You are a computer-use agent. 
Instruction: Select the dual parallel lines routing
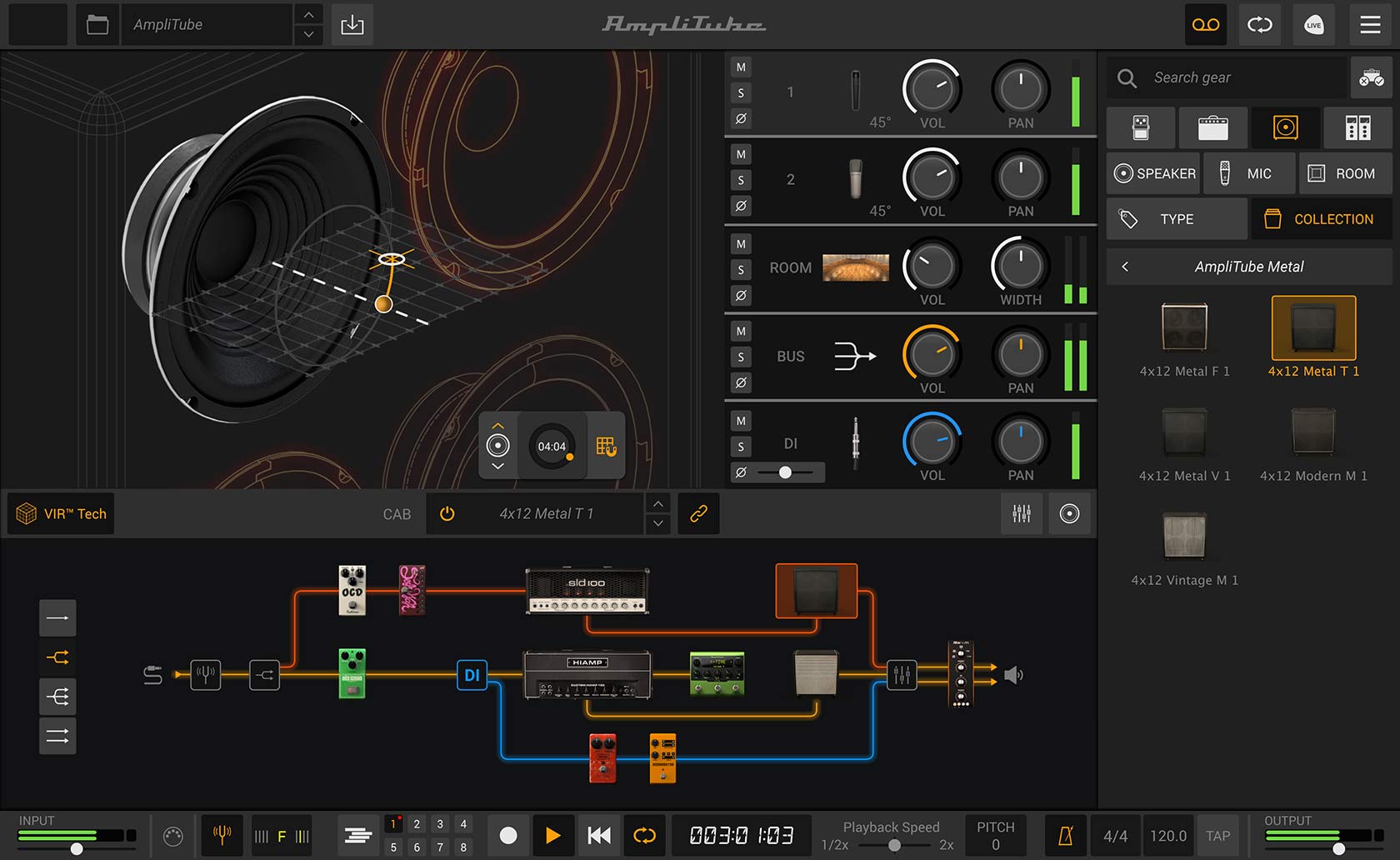click(57, 736)
